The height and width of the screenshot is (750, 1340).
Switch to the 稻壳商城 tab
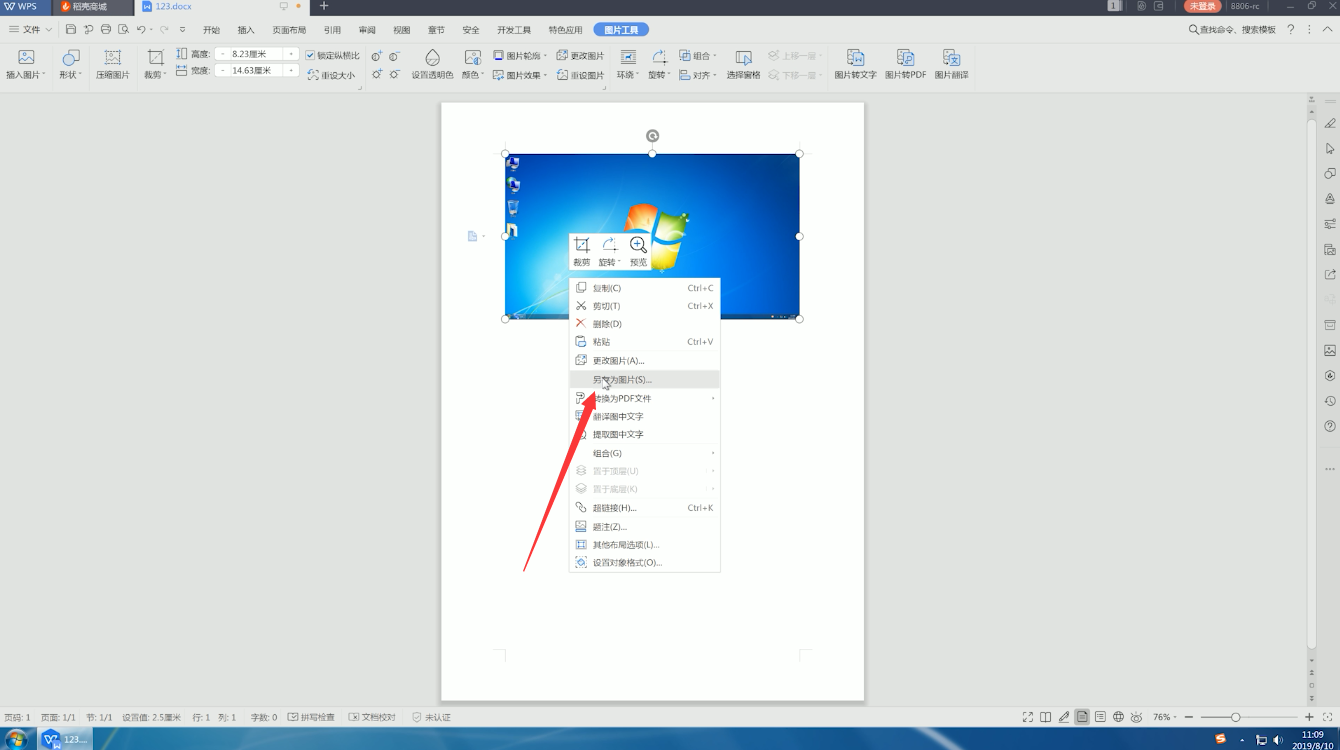click(92, 7)
